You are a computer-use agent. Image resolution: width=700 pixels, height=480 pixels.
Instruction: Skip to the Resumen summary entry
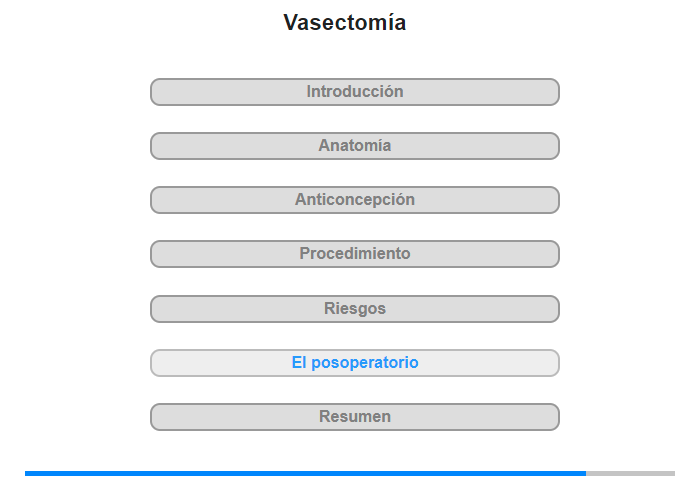coord(354,417)
